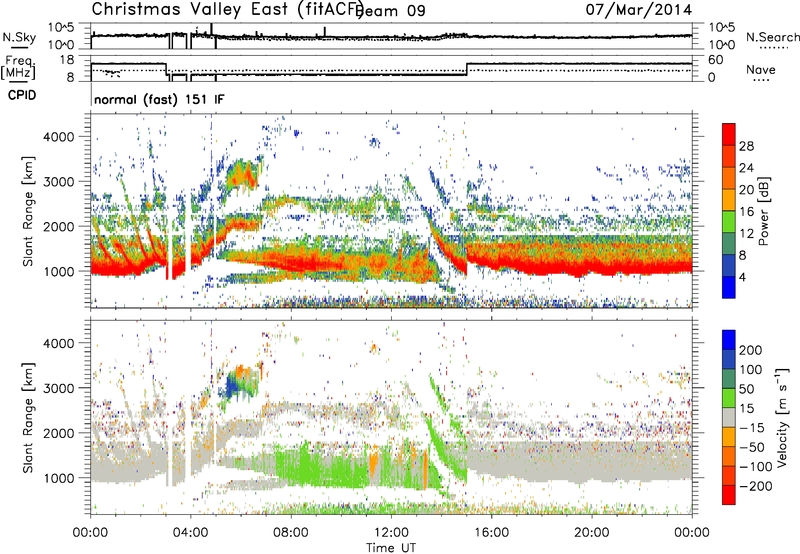Click the 'CPID' row label
The width and height of the screenshot is (800, 554).
pos(21,95)
